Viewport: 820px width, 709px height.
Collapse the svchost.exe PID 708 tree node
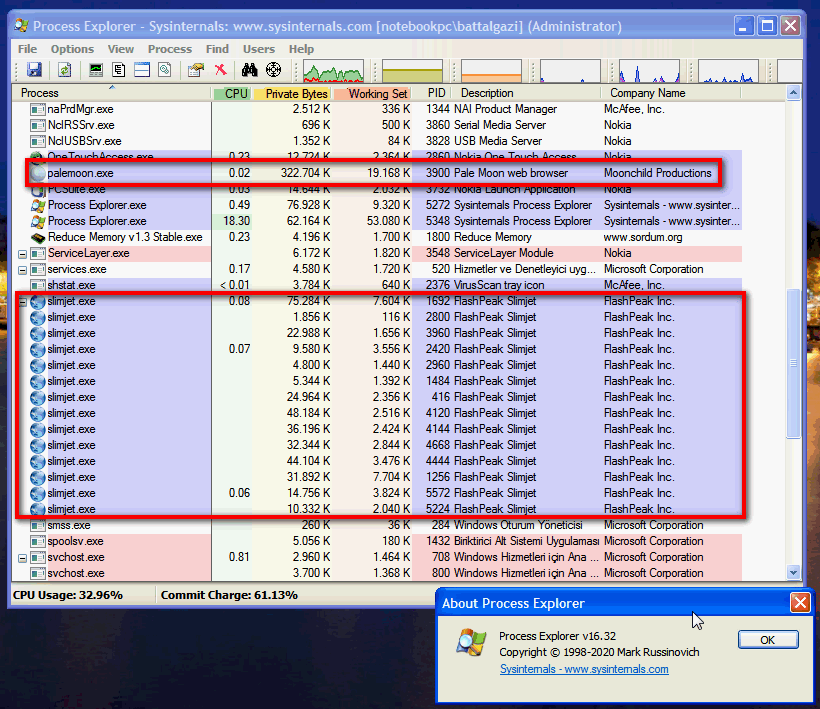pos(22,558)
